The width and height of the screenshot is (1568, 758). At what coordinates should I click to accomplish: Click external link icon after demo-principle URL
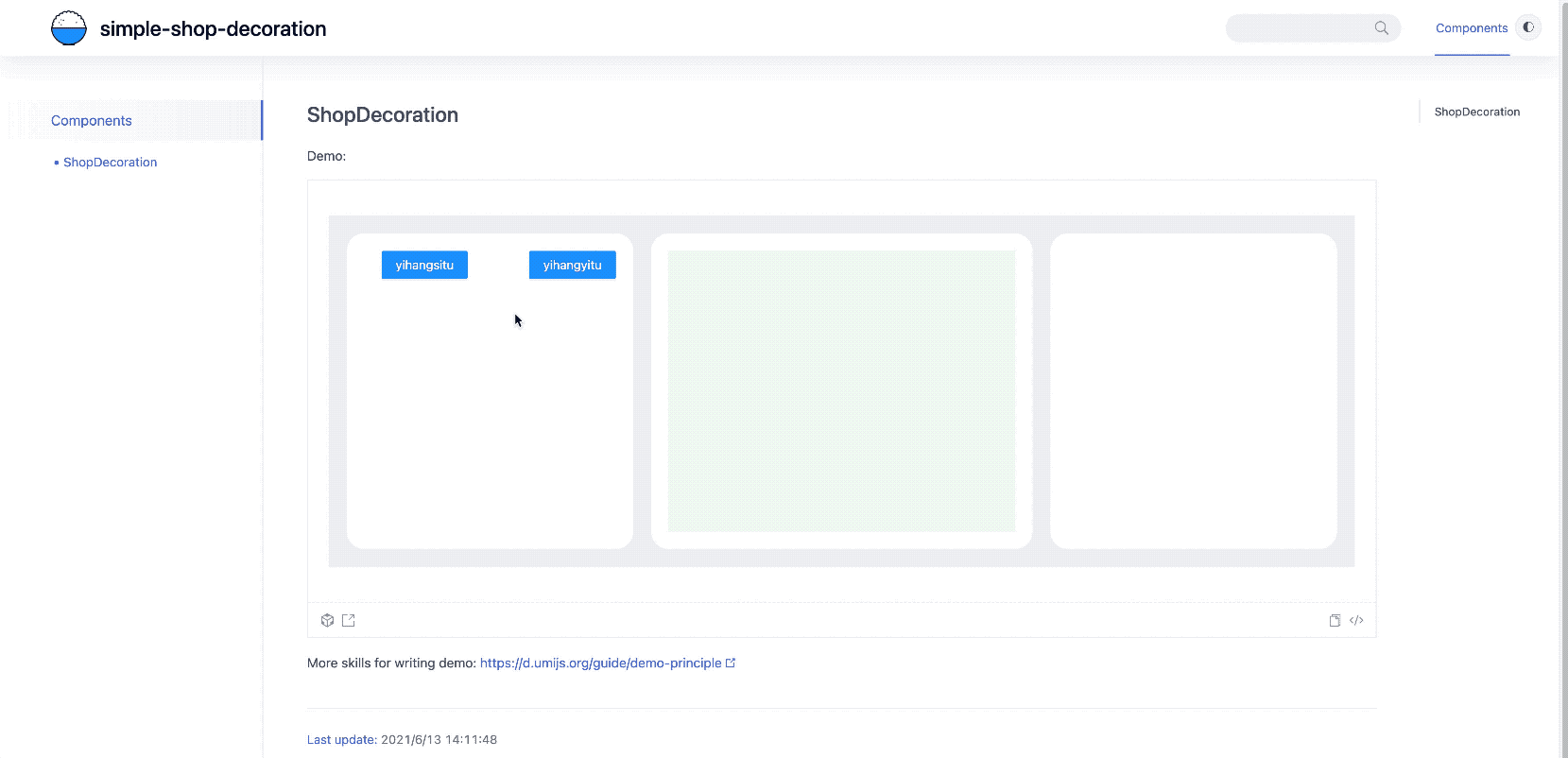731,663
